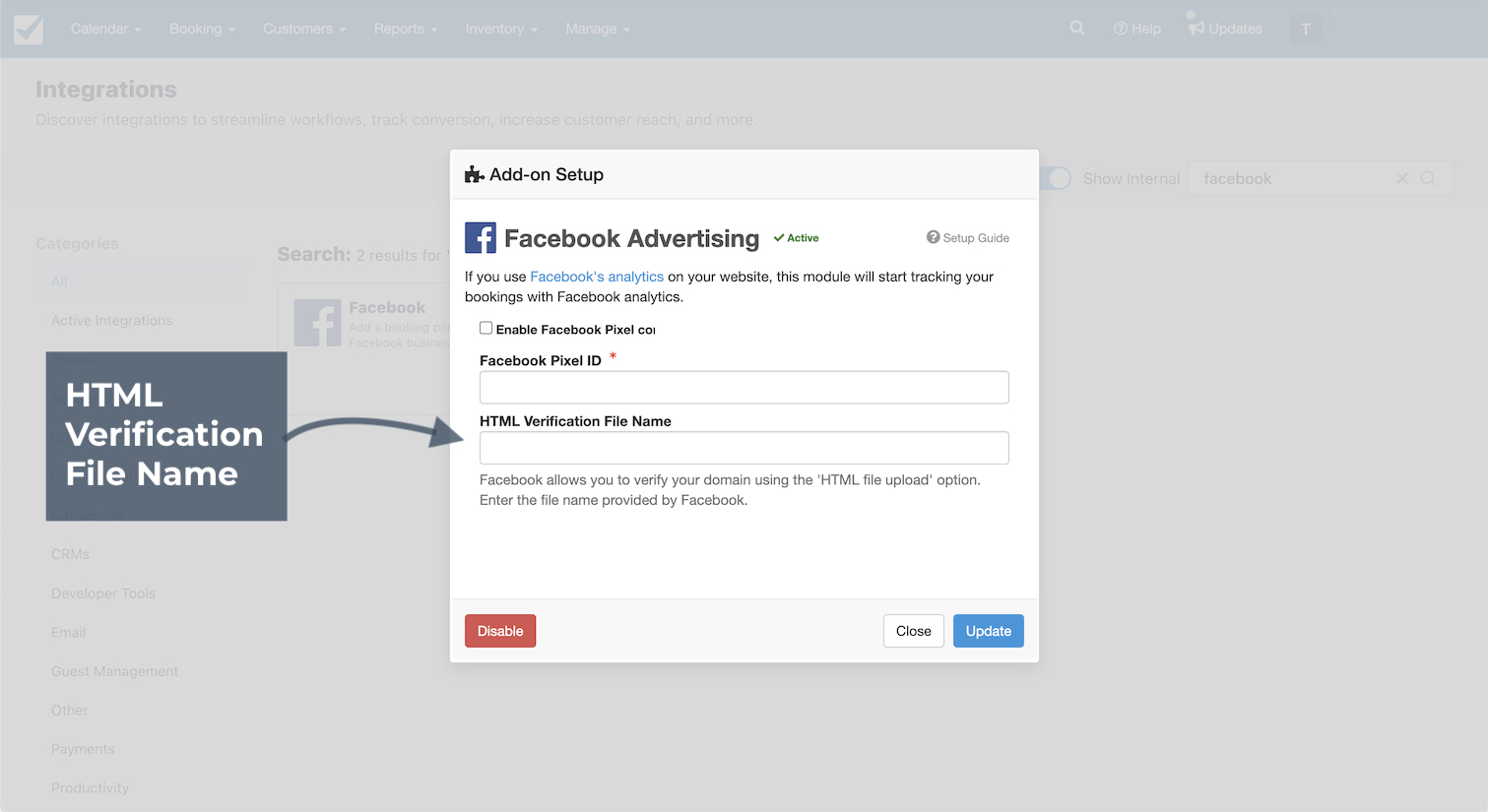This screenshot has width=1488, height=812.
Task: Click the Facebook Pixel ID field
Action: pos(744,387)
